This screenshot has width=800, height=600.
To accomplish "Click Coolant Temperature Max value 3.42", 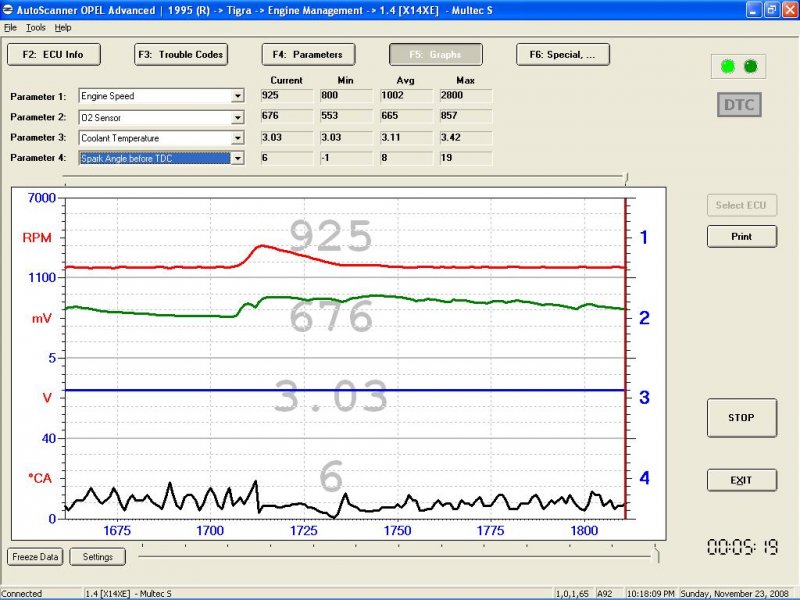I will click(x=466, y=138).
